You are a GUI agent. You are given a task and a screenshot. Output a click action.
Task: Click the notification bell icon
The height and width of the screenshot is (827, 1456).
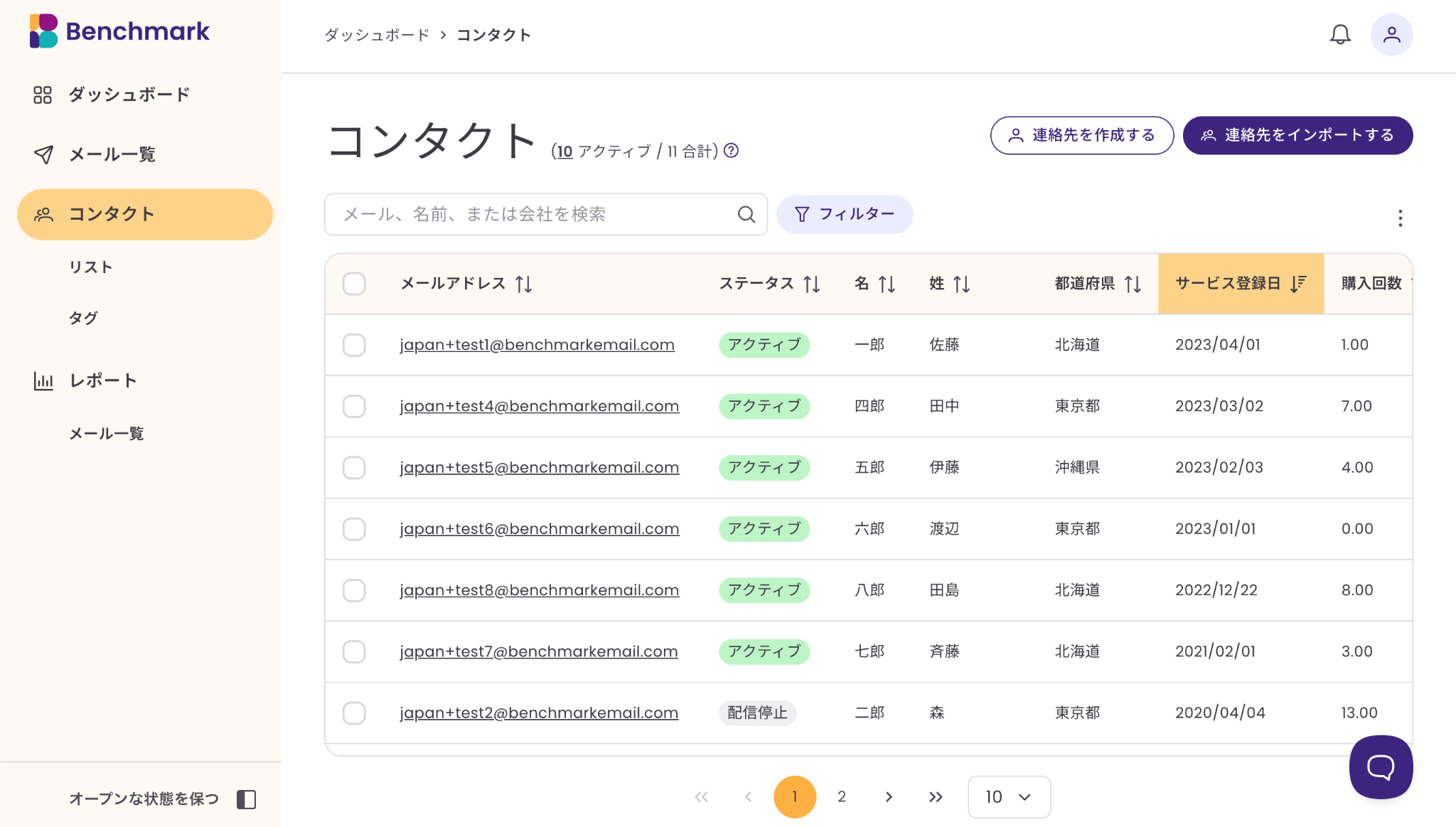click(x=1339, y=35)
